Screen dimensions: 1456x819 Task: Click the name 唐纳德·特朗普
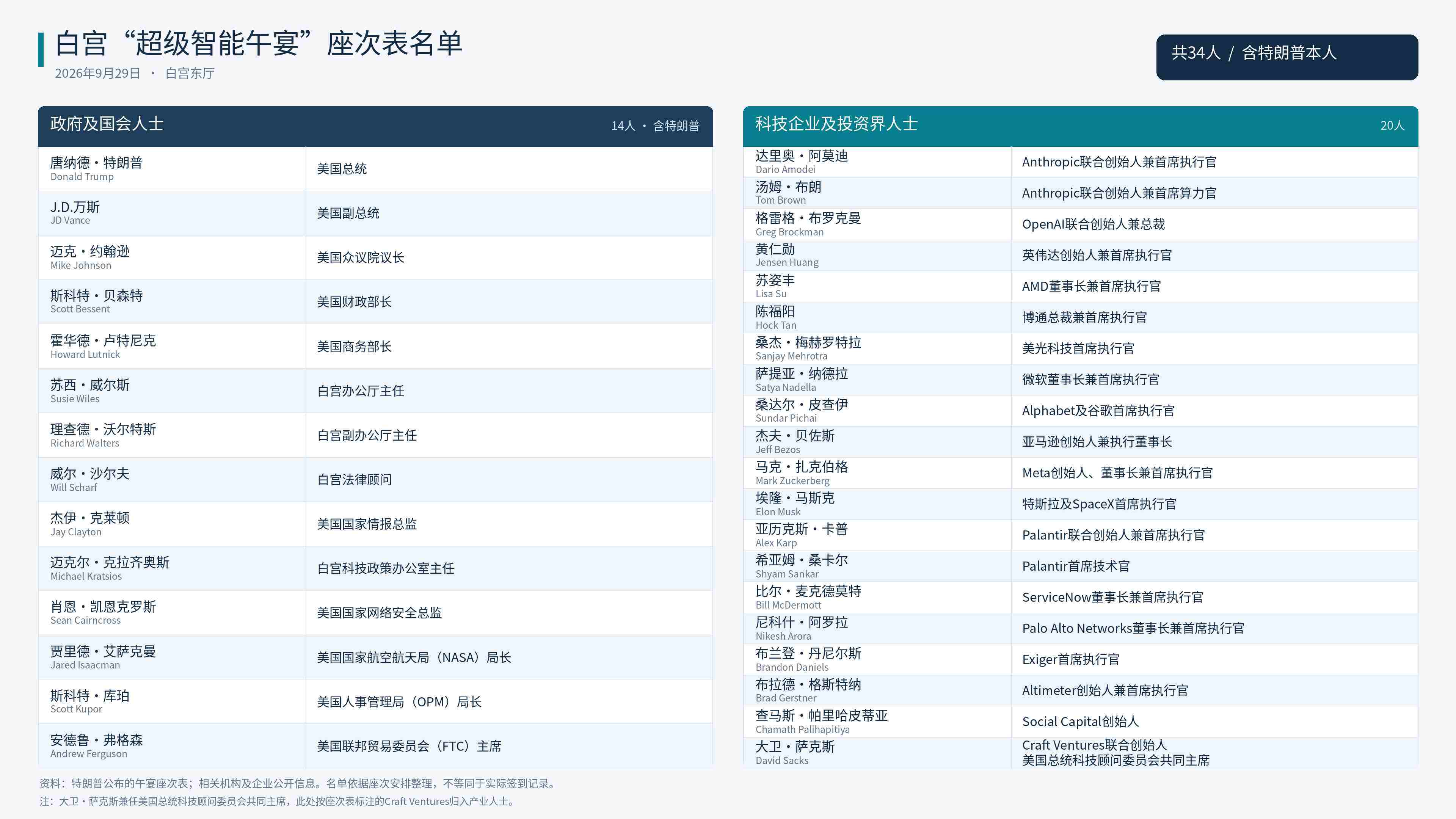pyautogui.click(x=96, y=163)
